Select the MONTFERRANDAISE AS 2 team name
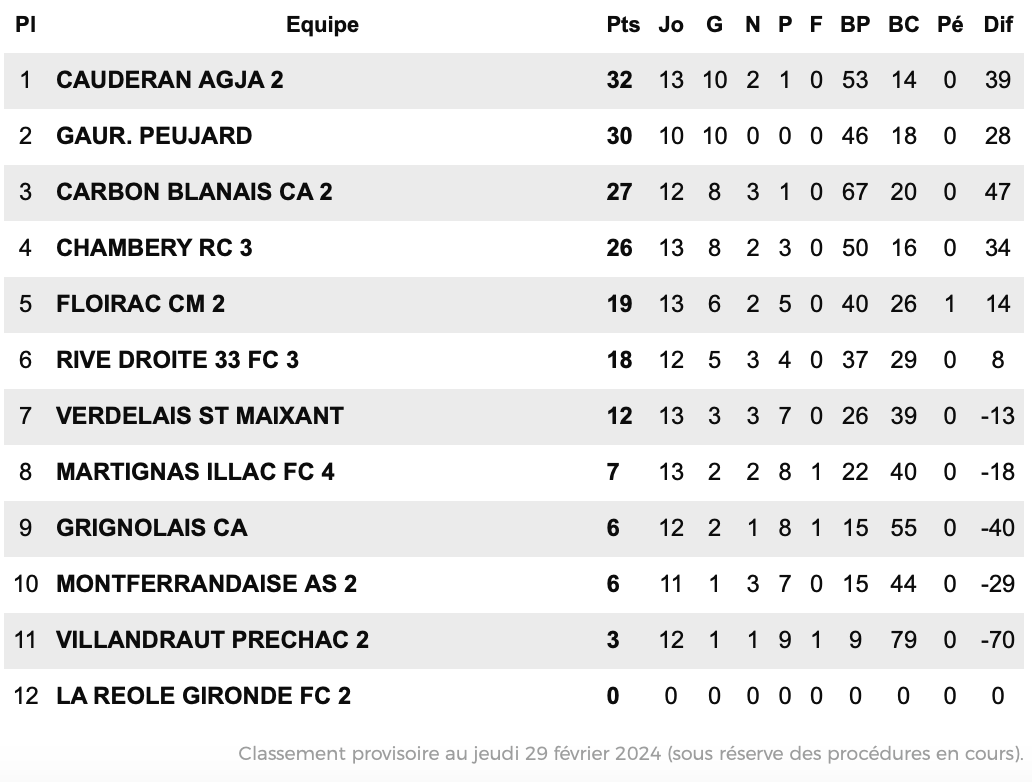The height and width of the screenshot is (782, 1032). pos(207,583)
